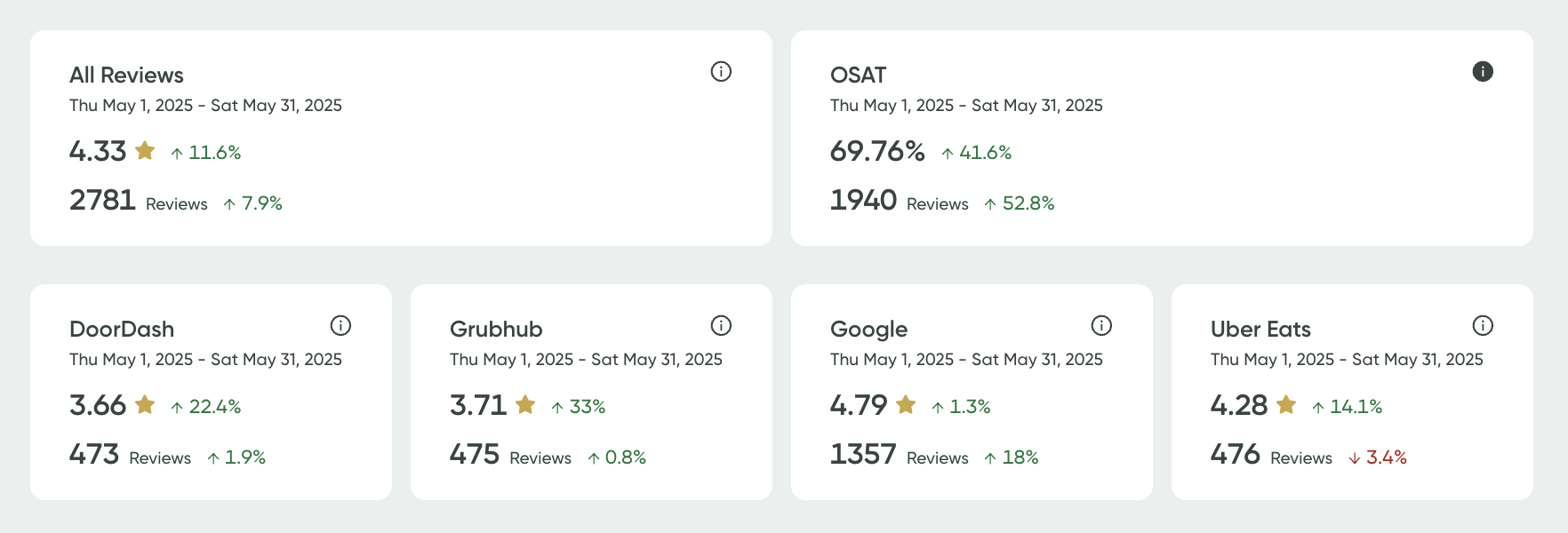
Task: Click the All Reviews info icon
Action: pos(721,71)
